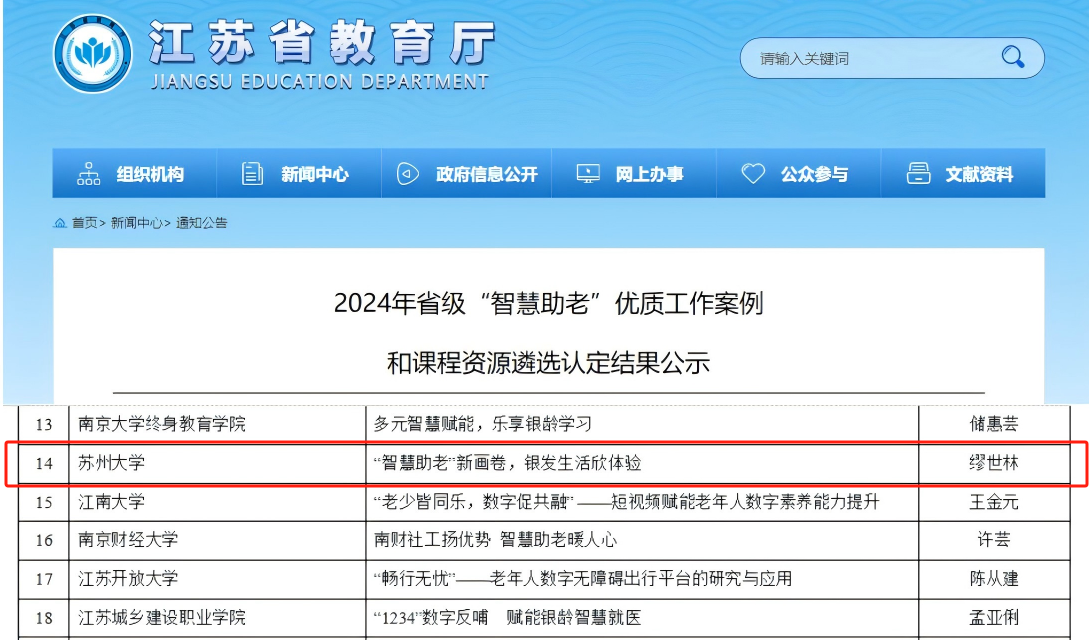The width and height of the screenshot is (1089, 640).
Task: Select the name cell 储惠芸
Action: click(x=994, y=424)
